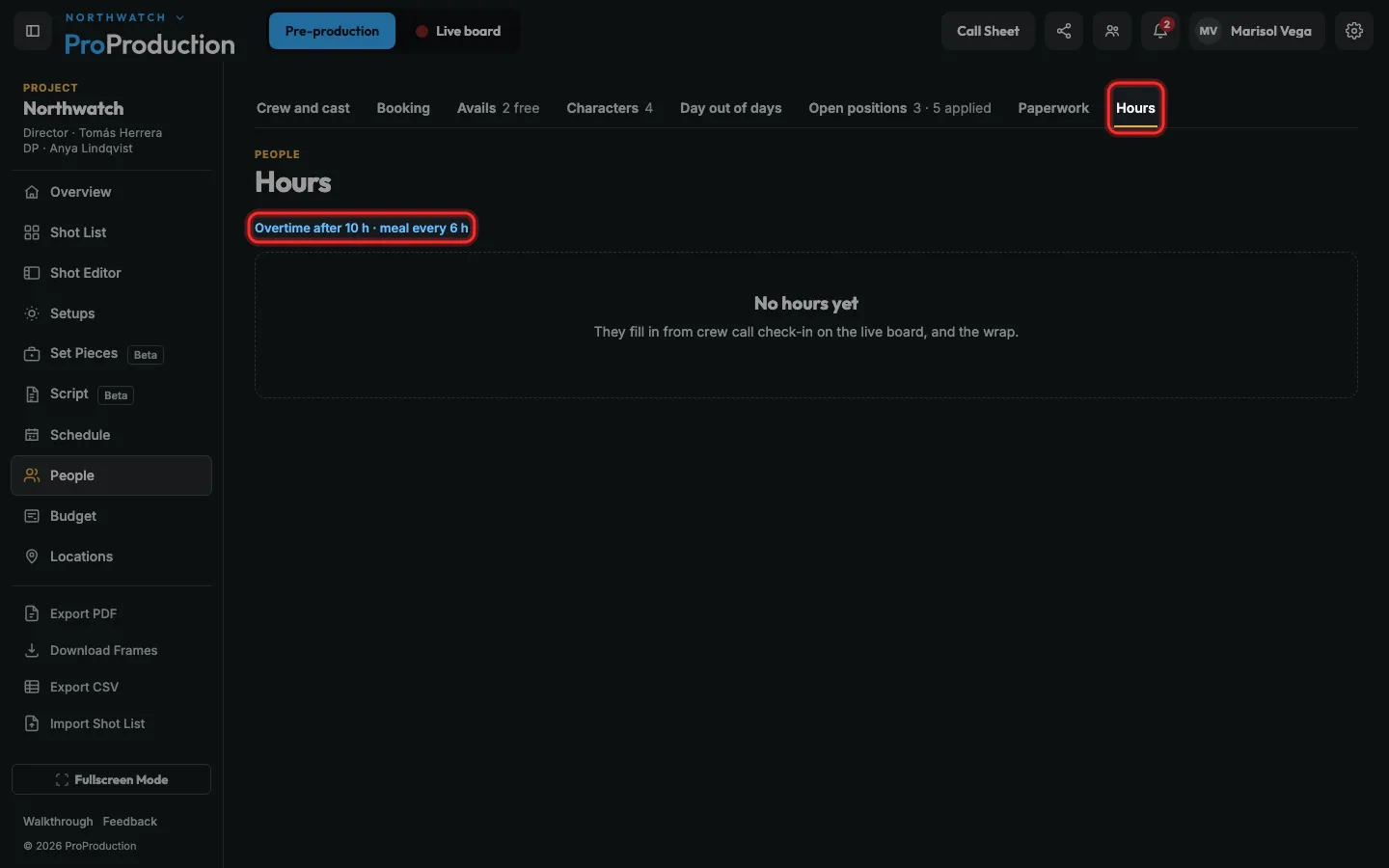Click the Setups sun icon

click(32, 313)
